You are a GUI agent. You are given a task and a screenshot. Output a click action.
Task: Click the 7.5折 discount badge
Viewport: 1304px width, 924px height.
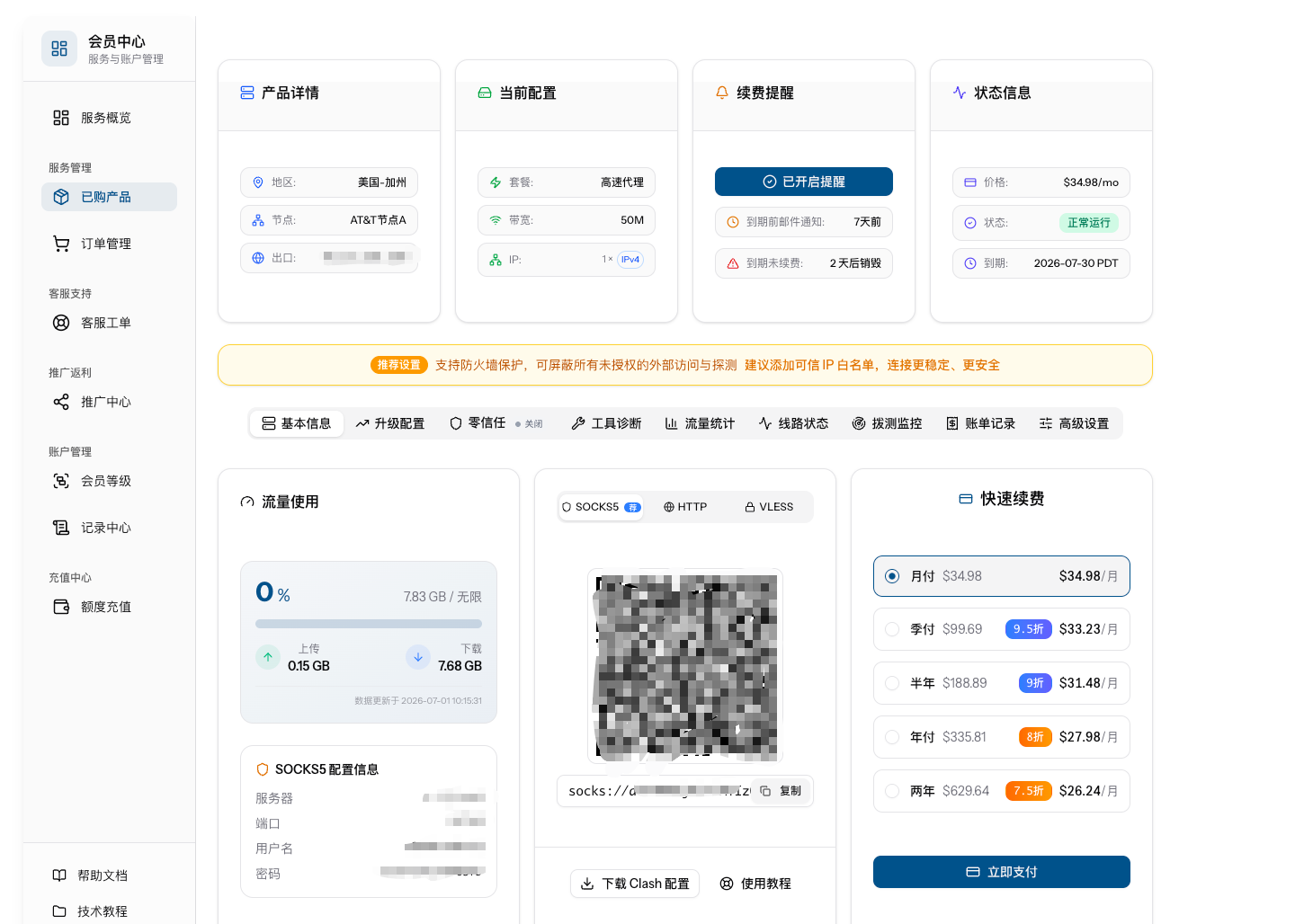1029,791
